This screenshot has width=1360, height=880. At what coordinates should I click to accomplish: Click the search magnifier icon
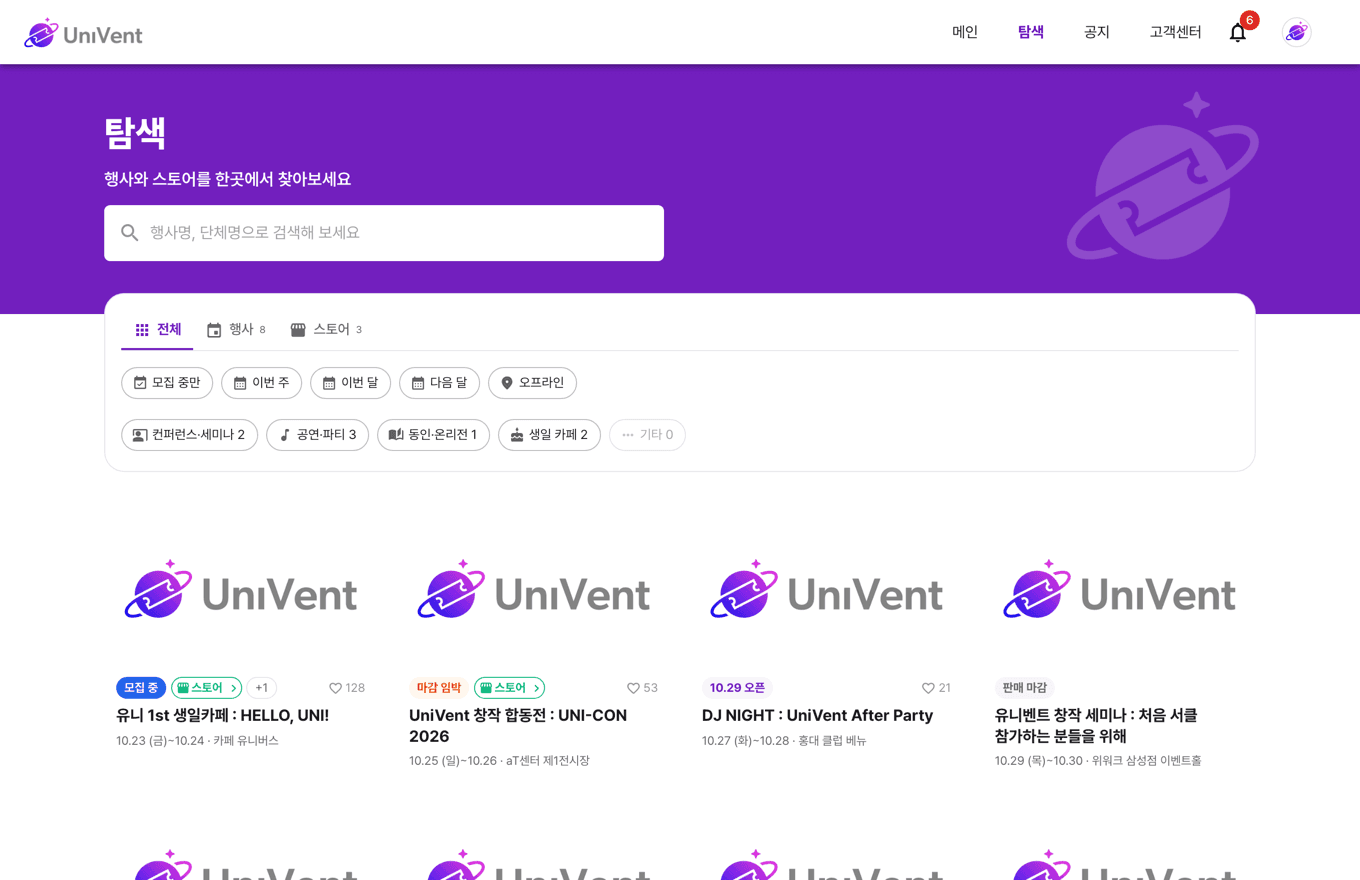pos(130,233)
